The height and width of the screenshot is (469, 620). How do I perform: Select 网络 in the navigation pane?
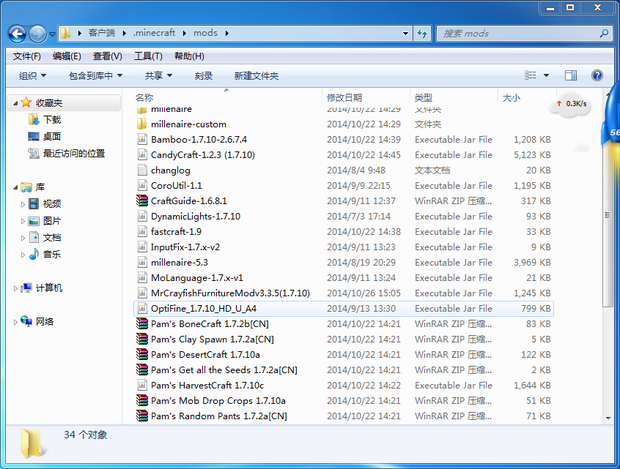click(37, 321)
